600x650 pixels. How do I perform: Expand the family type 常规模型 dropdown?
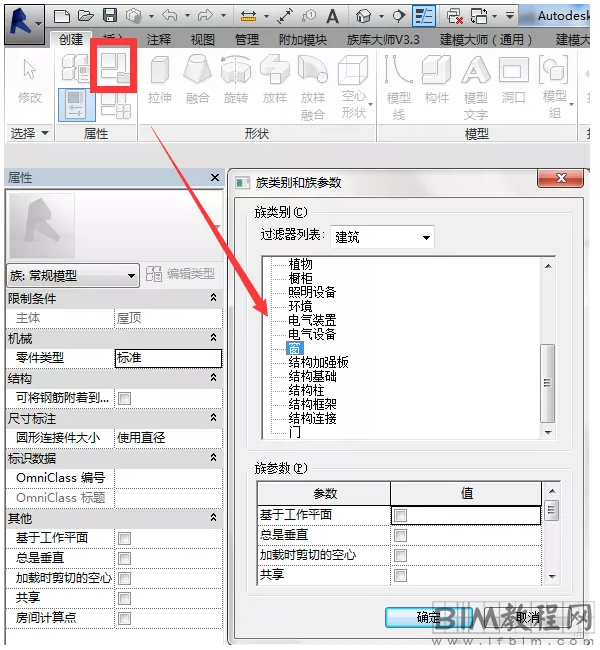tap(72, 275)
